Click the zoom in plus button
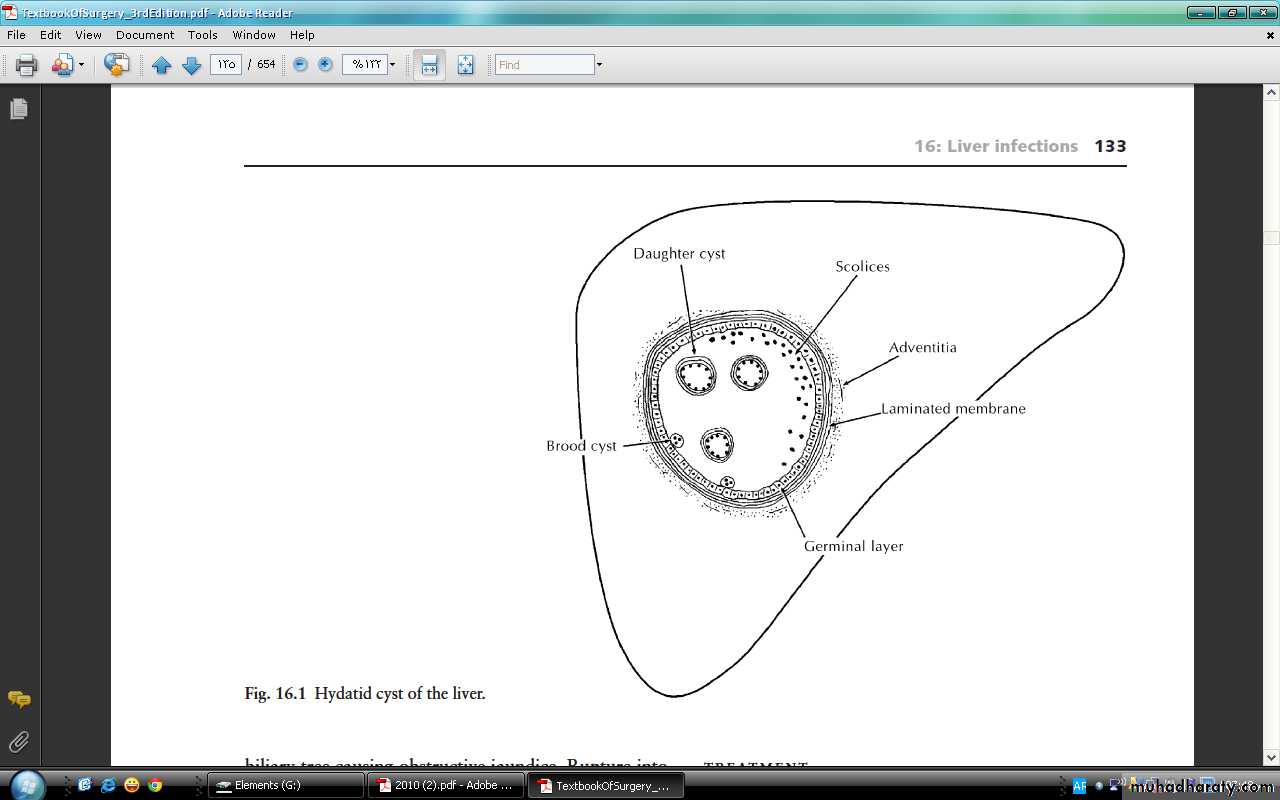Viewport: 1280px width, 800px height. tap(325, 65)
